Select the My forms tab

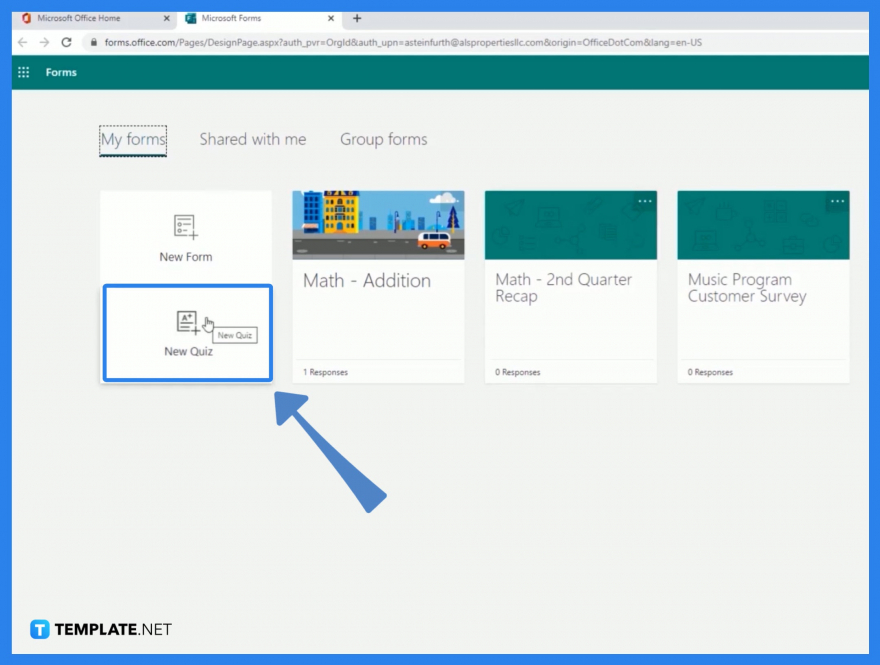pyautogui.click(x=132, y=139)
